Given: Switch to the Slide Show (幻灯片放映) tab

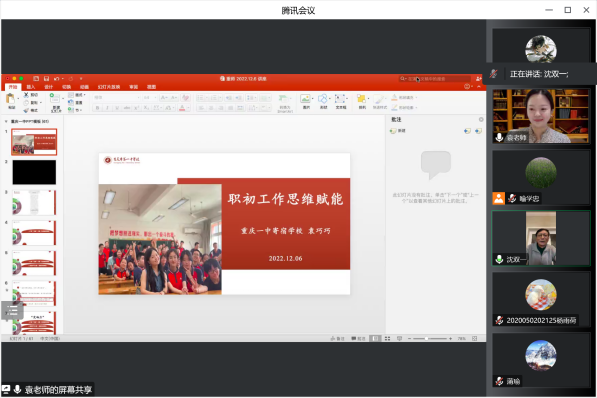Looking at the screenshot, I should 109,87.
